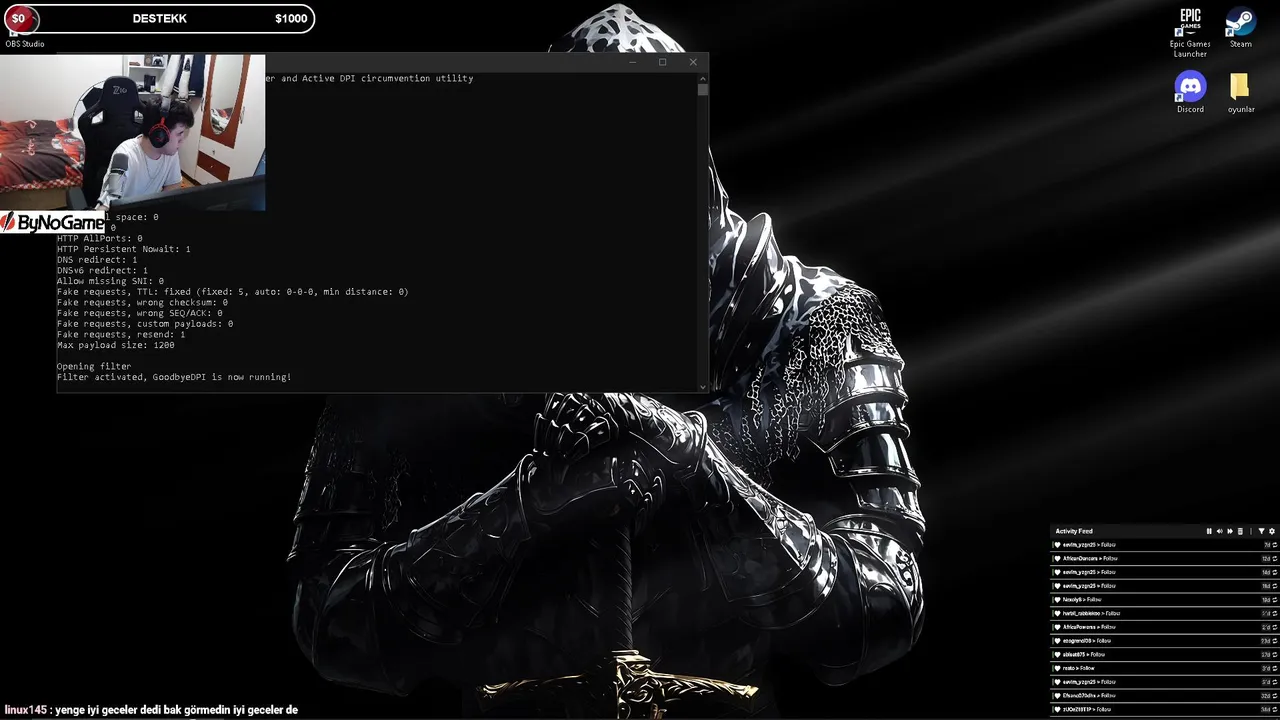Maximize the GoodbyeDPI console window
The height and width of the screenshot is (720, 1280).
(x=662, y=62)
